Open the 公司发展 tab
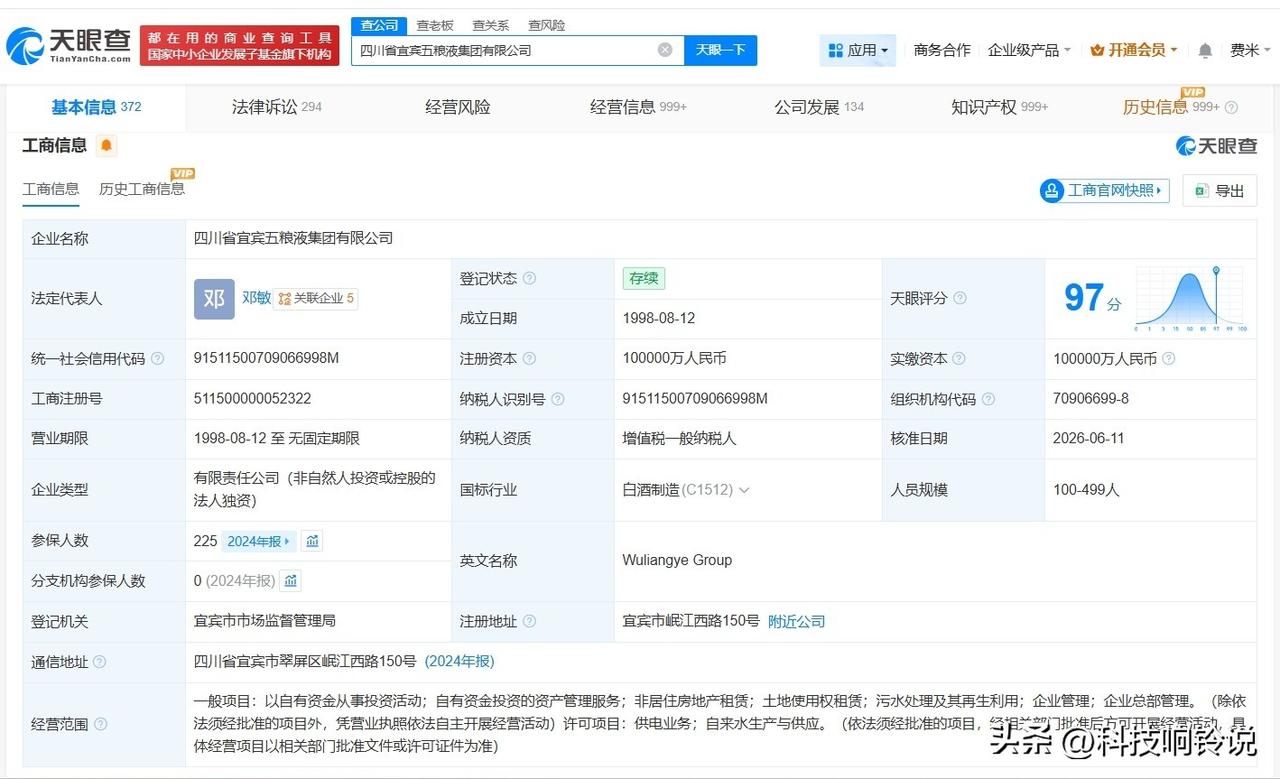This screenshot has height=779, width=1280. click(818, 107)
